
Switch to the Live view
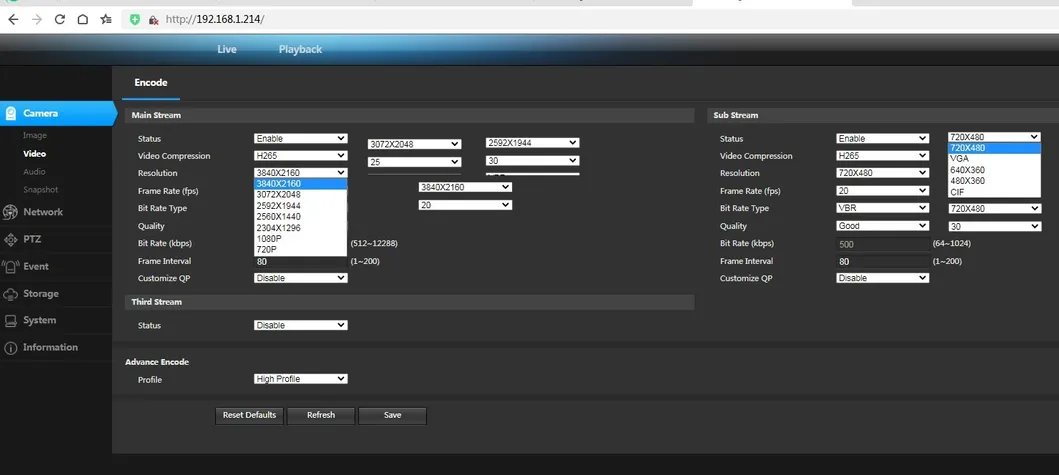point(227,49)
